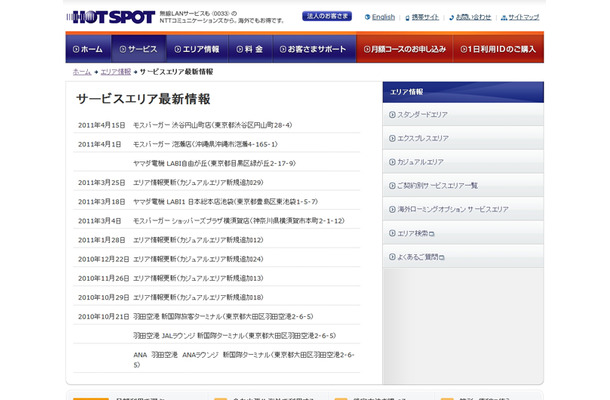Switch to the English site link
Viewport: 610px width, 400px height.
383,17
